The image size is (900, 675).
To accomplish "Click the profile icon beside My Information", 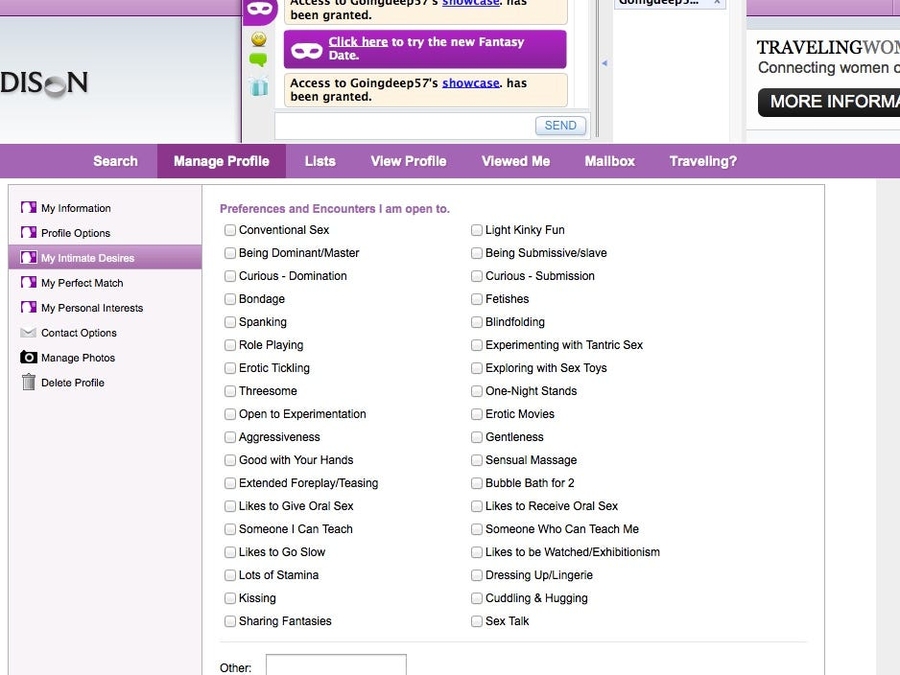I will tap(29, 208).
